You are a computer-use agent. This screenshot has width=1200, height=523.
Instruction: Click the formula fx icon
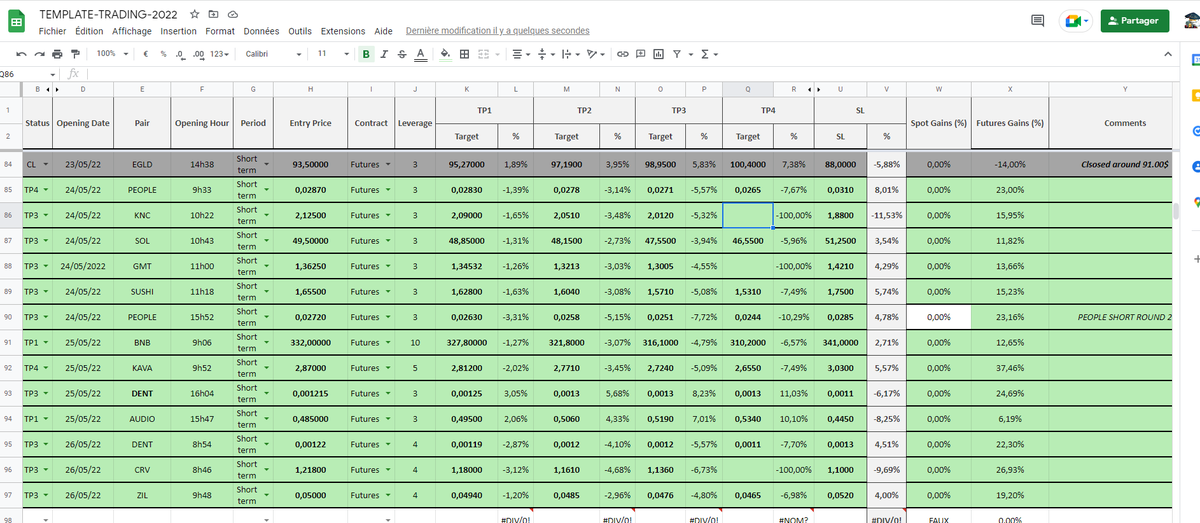(x=73, y=74)
